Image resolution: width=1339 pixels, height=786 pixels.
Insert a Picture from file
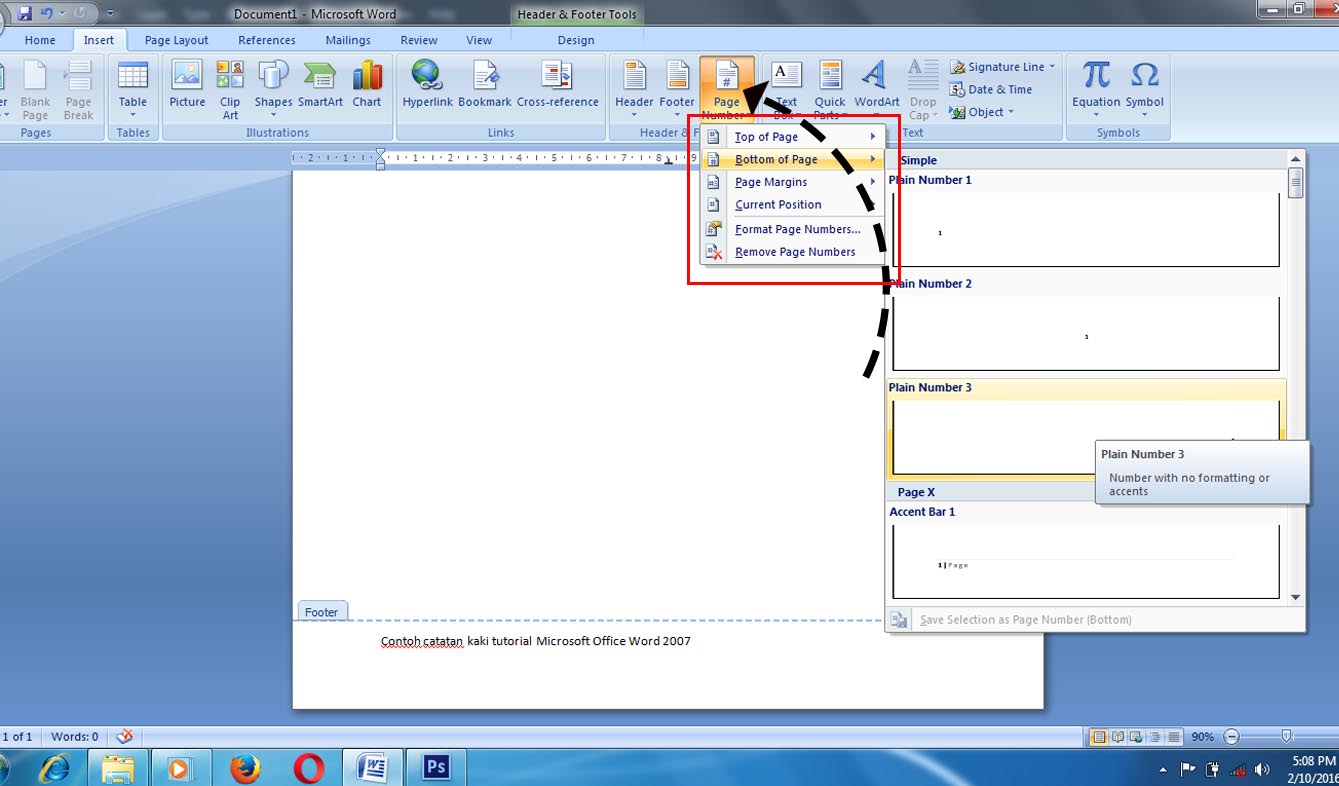point(186,85)
